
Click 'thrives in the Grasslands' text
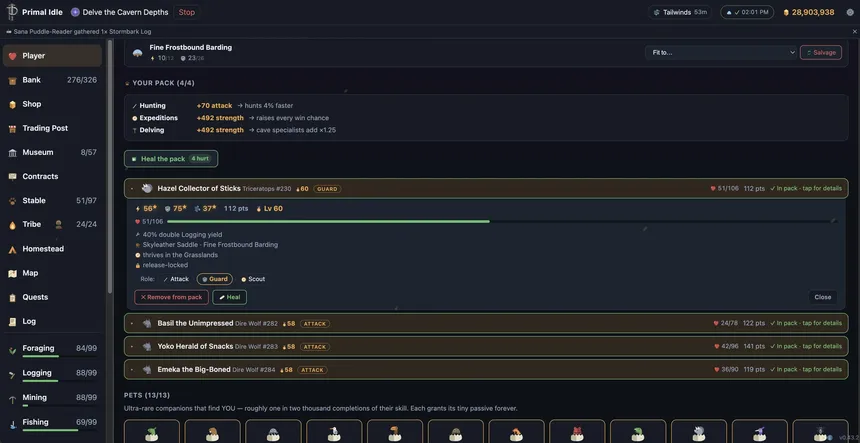click(180, 255)
